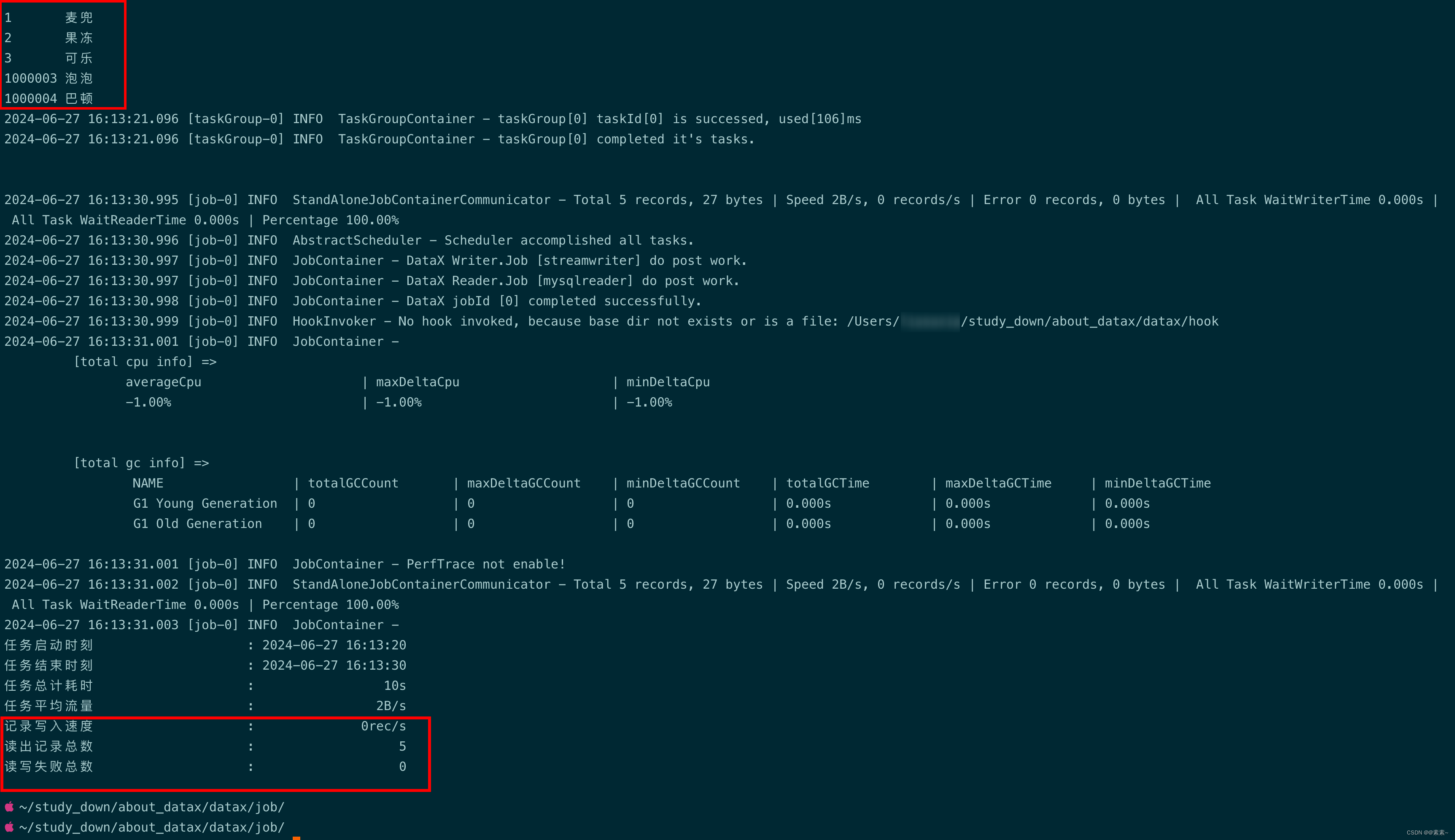Click the text "used[106]ms"
Screen dimensions: 1455x840
point(820,119)
